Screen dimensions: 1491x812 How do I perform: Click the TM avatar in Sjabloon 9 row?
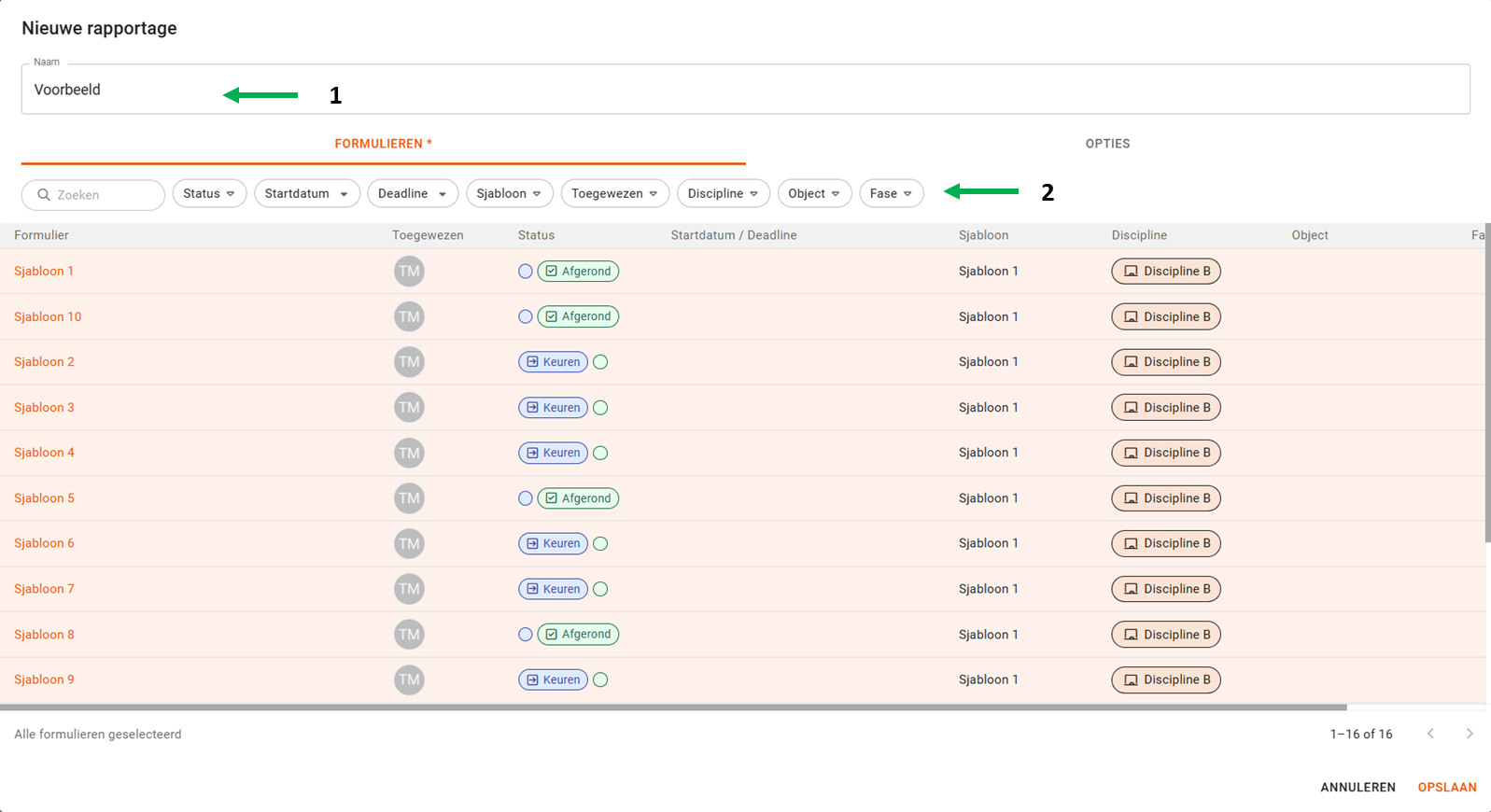409,679
